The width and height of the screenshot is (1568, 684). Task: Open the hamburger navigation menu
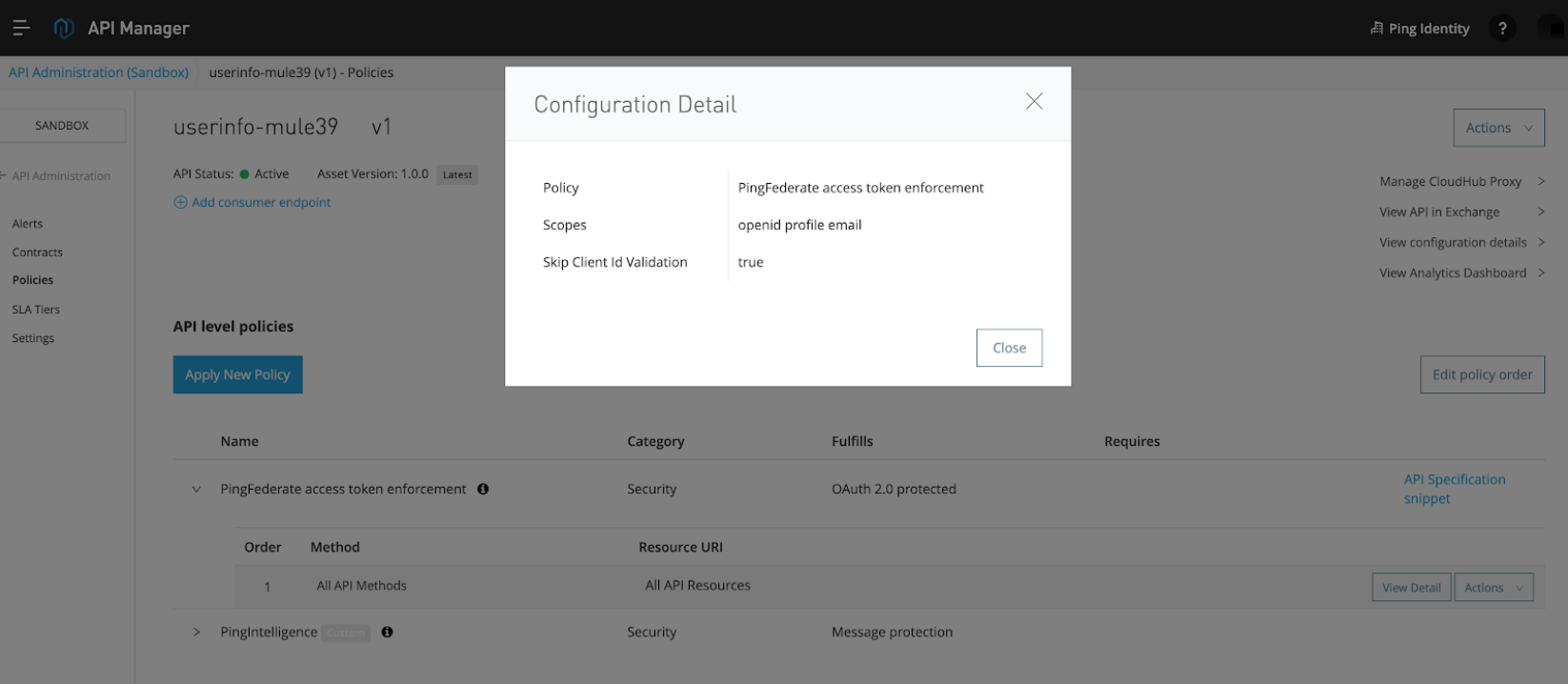21,29
